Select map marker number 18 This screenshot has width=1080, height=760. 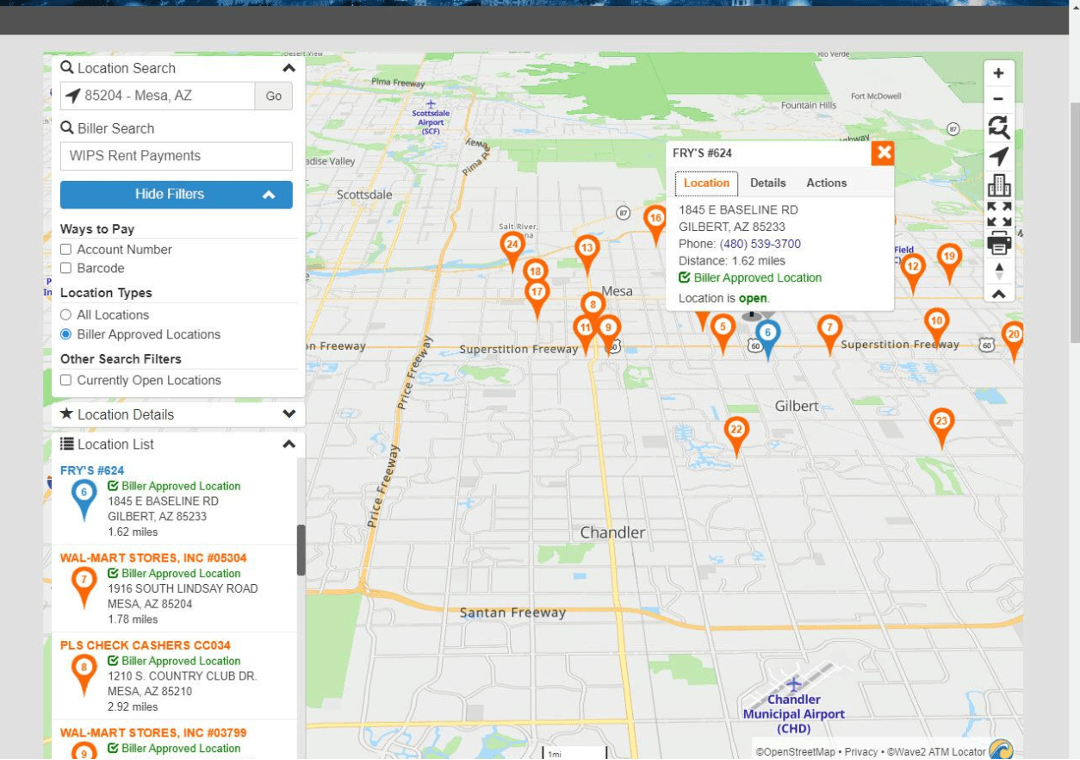point(535,271)
